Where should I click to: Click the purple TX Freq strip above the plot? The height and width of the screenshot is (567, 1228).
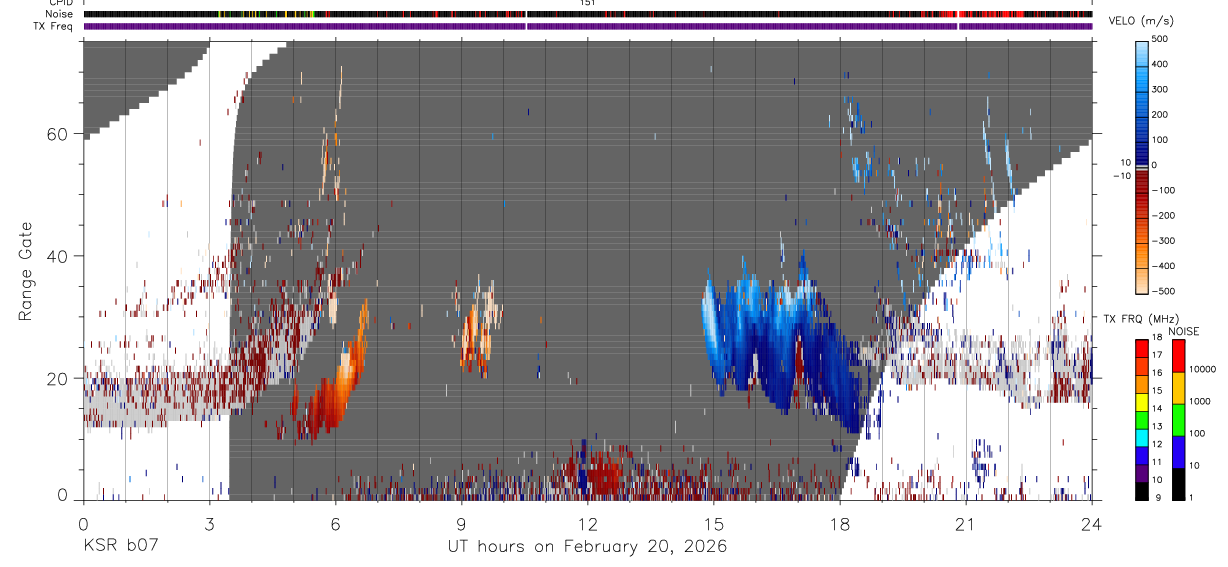click(588, 26)
